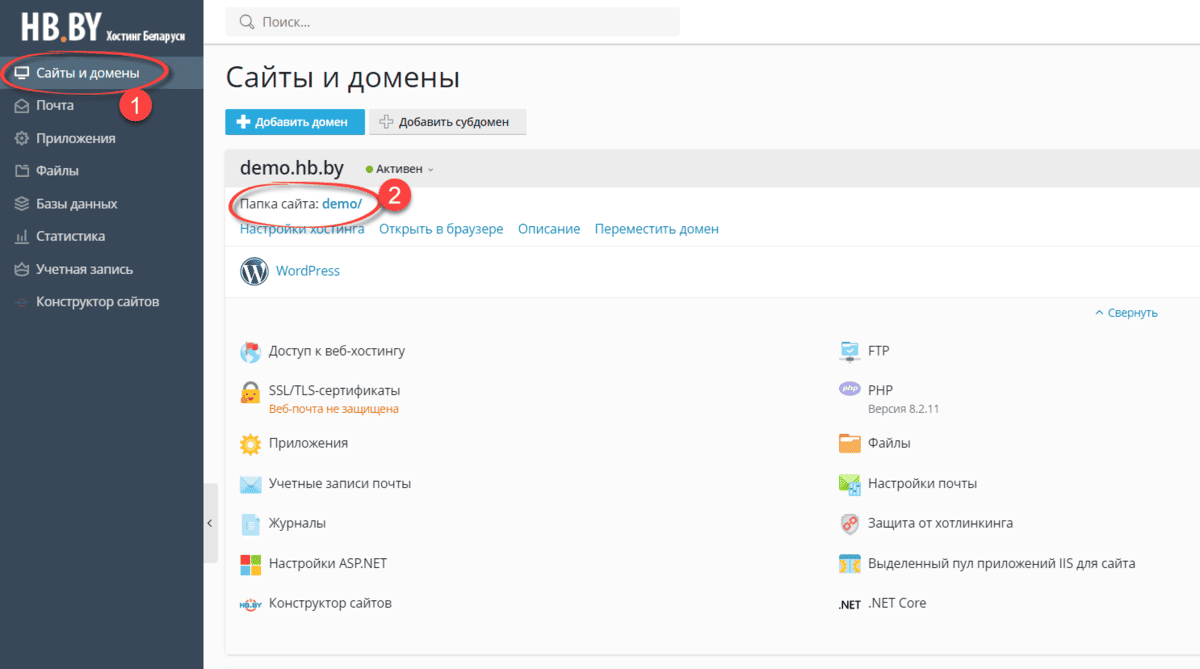Open the SSL/TLS certificates lock icon
This screenshot has height=669, width=1200.
(x=250, y=392)
